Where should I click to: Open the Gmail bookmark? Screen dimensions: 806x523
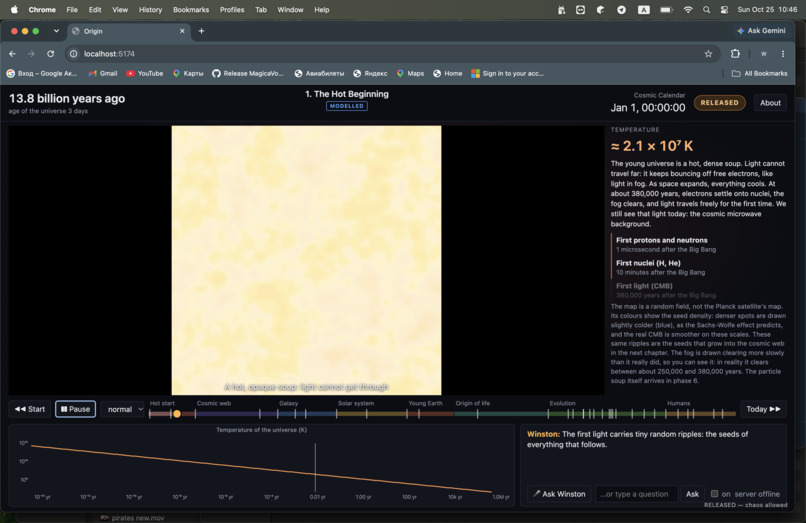coord(103,74)
